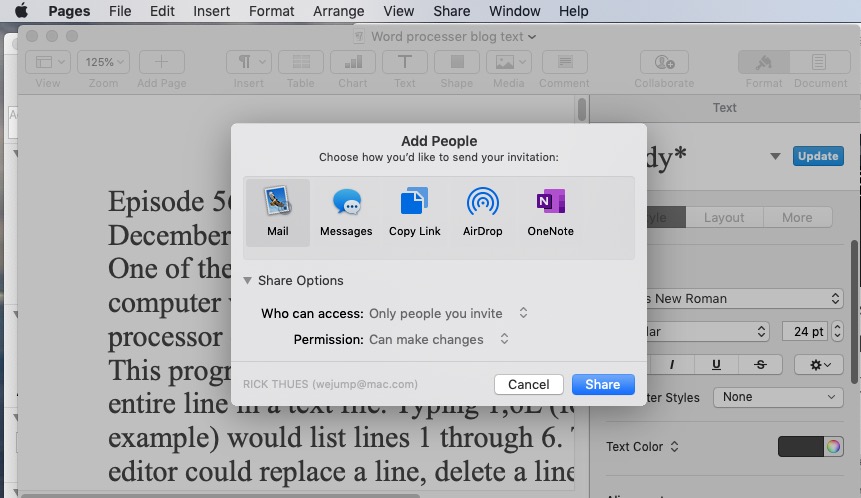861x498 pixels.
Task: Show the Document inspector icon
Action: (819, 62)
